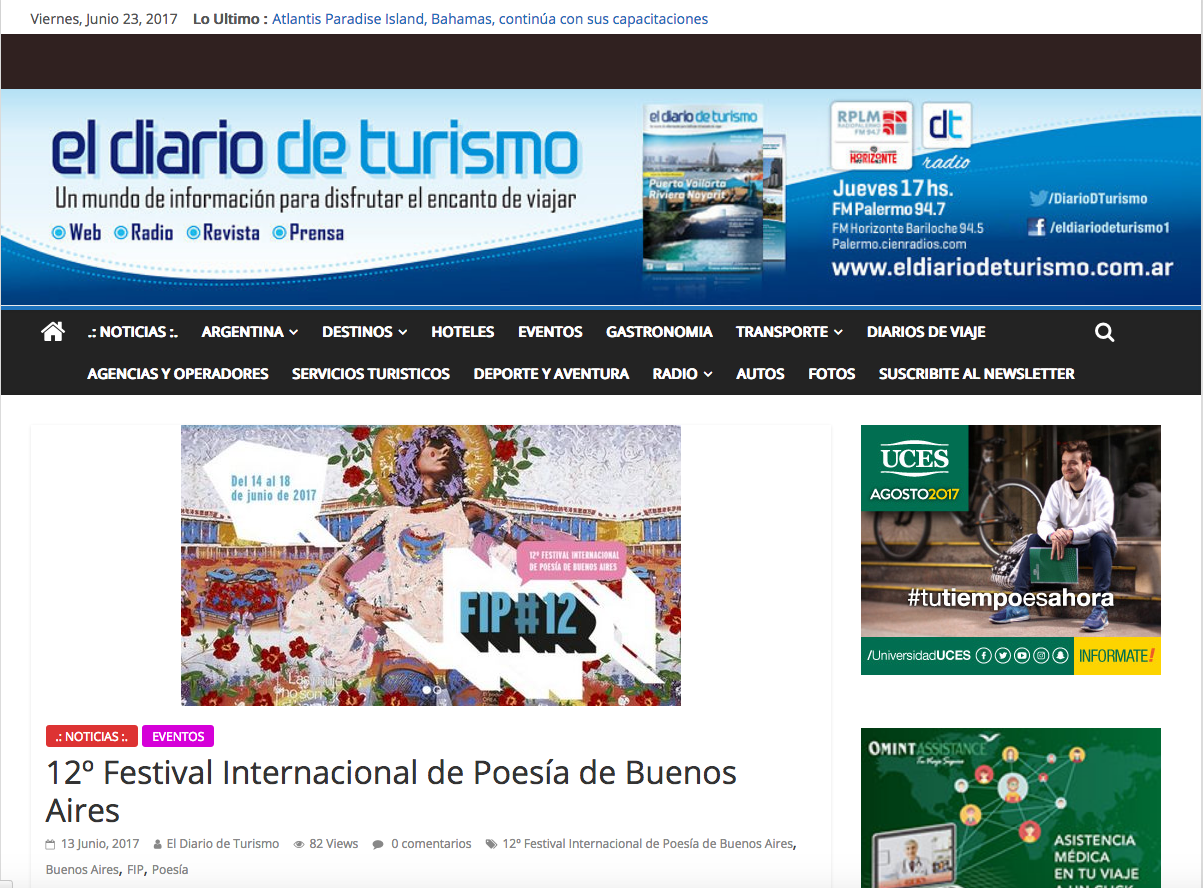This screenshot has height=888, width=1203.
Task: Click the 82 Views count
Action: pyautogui.click(x=333, y=844)
